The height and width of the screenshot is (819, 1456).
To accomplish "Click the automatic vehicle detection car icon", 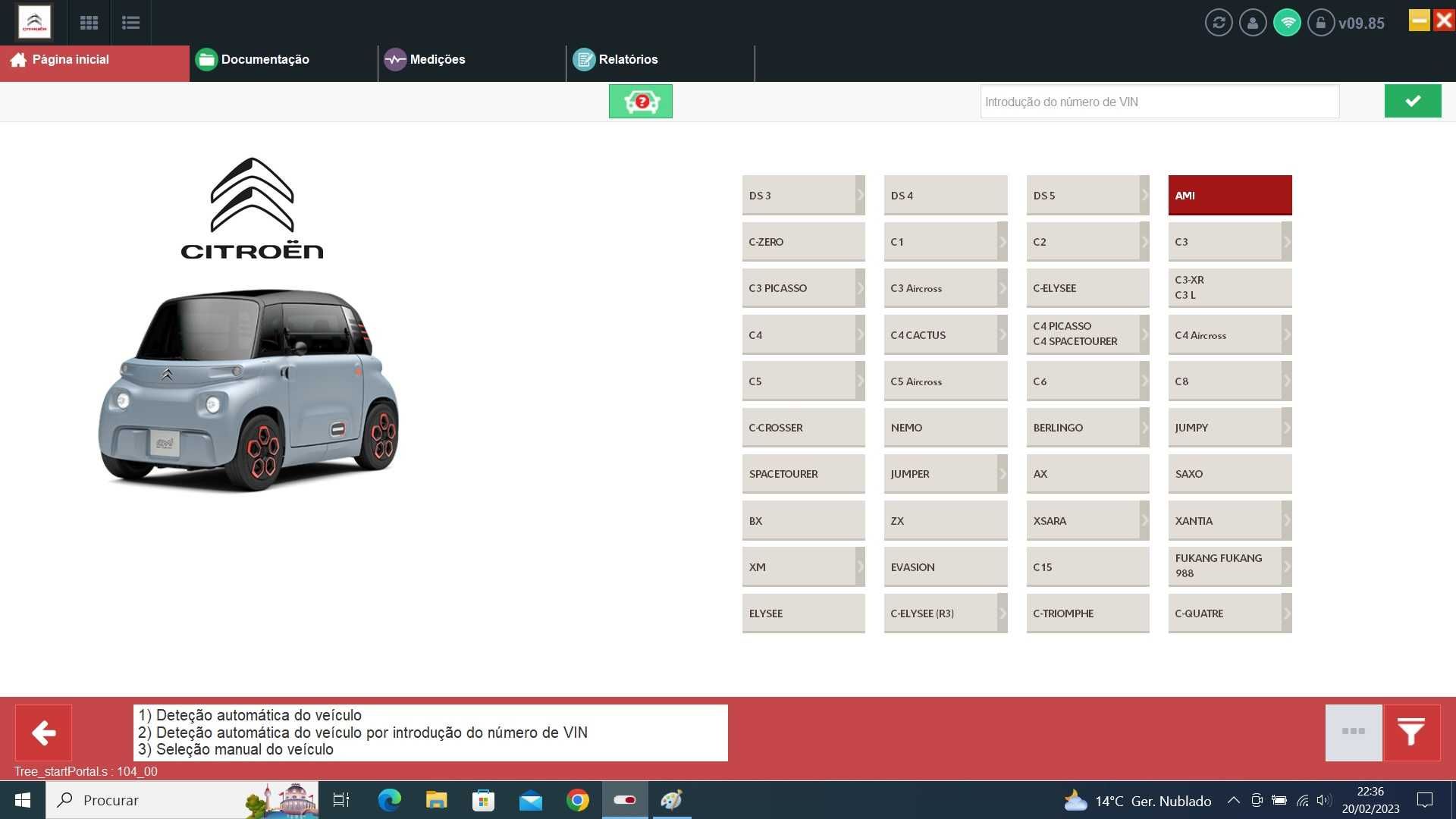I will tap(641, 101).
